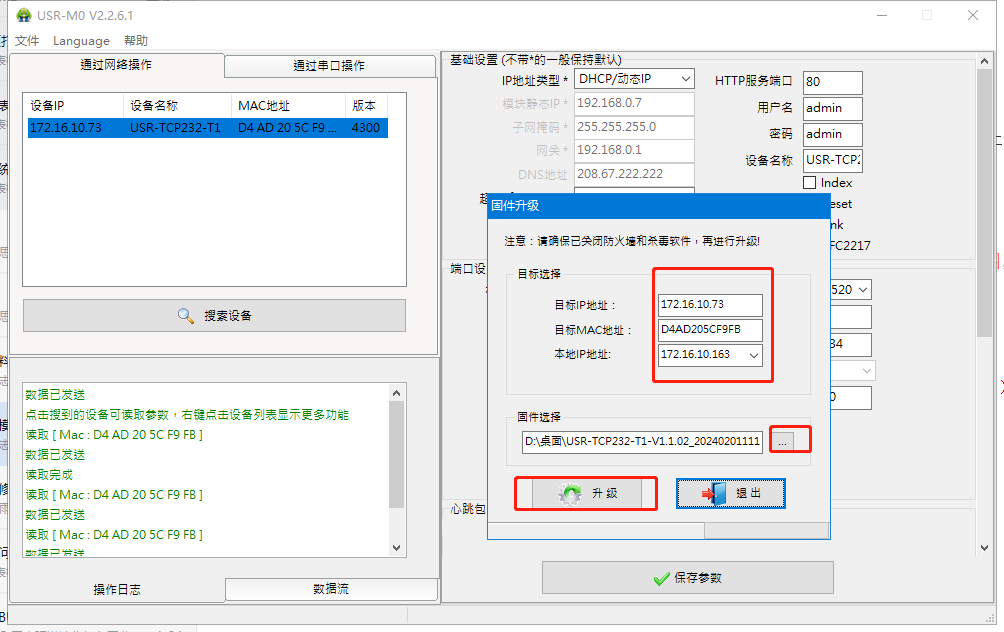Click the exit door icon in dialog
This screenshot has width=1004, height=632.
[x=713, y=494]
